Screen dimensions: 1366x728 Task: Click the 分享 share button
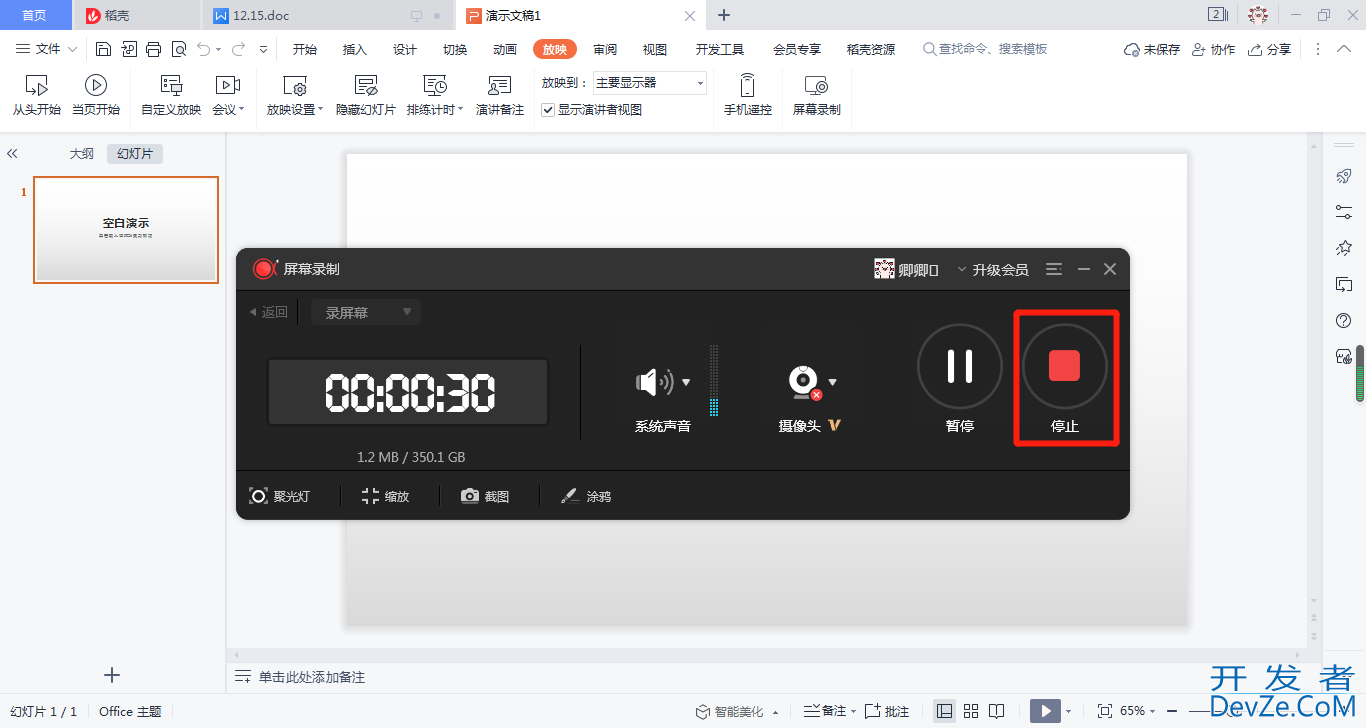pyautogui.click(x=1270, y=49)
